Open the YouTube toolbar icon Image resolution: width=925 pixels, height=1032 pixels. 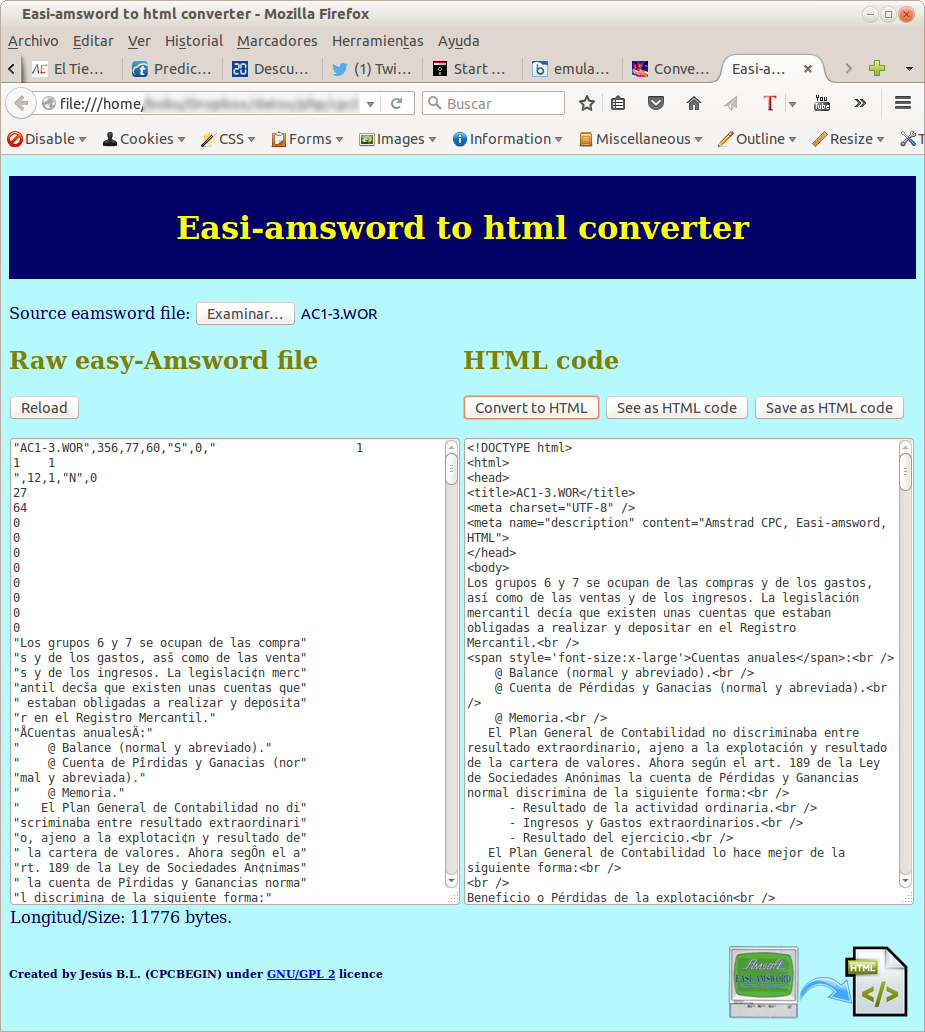[822, 103]
